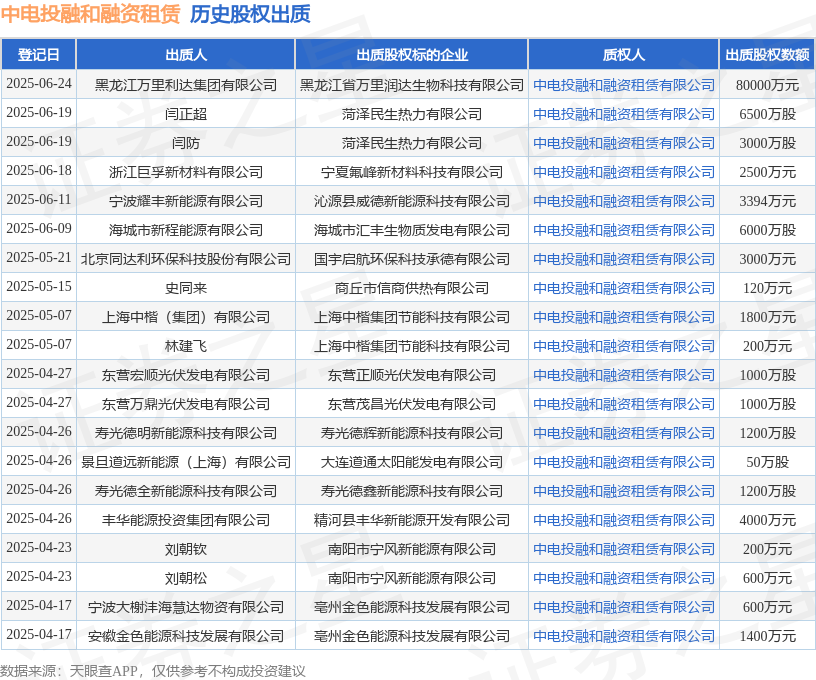816x680 pixels.
Task: Click pledgor 丰华能源投资集团有限公司
Action: point(186,520)
